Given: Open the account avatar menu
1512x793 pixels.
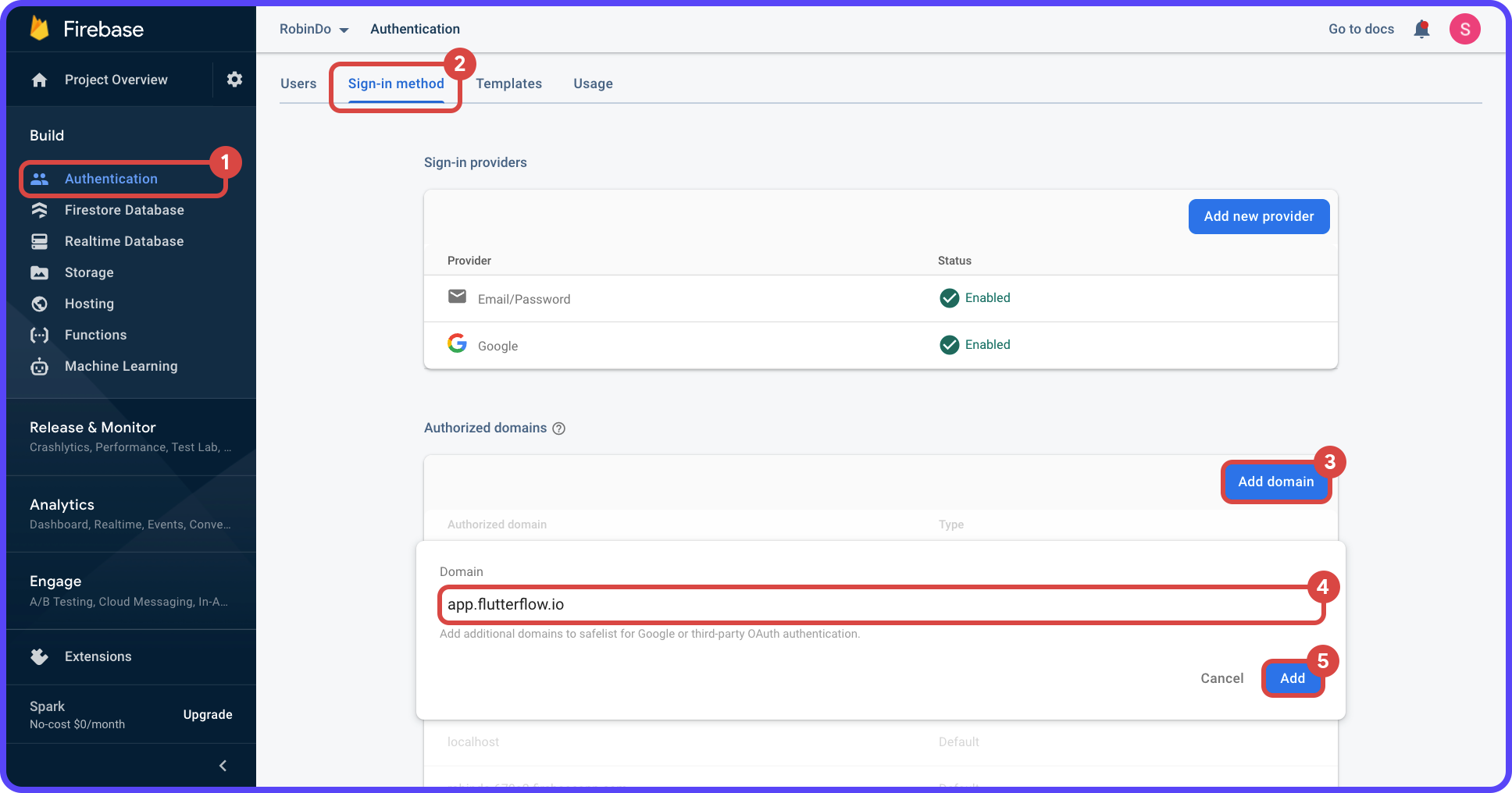Looking at the screenshot, I should click(1465, 28).
